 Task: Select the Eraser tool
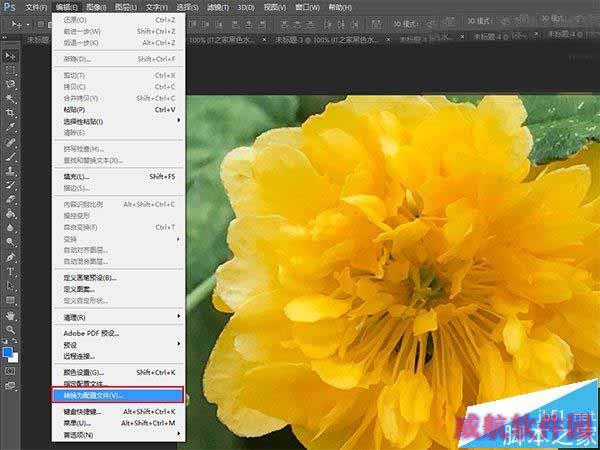pos(10,199)
